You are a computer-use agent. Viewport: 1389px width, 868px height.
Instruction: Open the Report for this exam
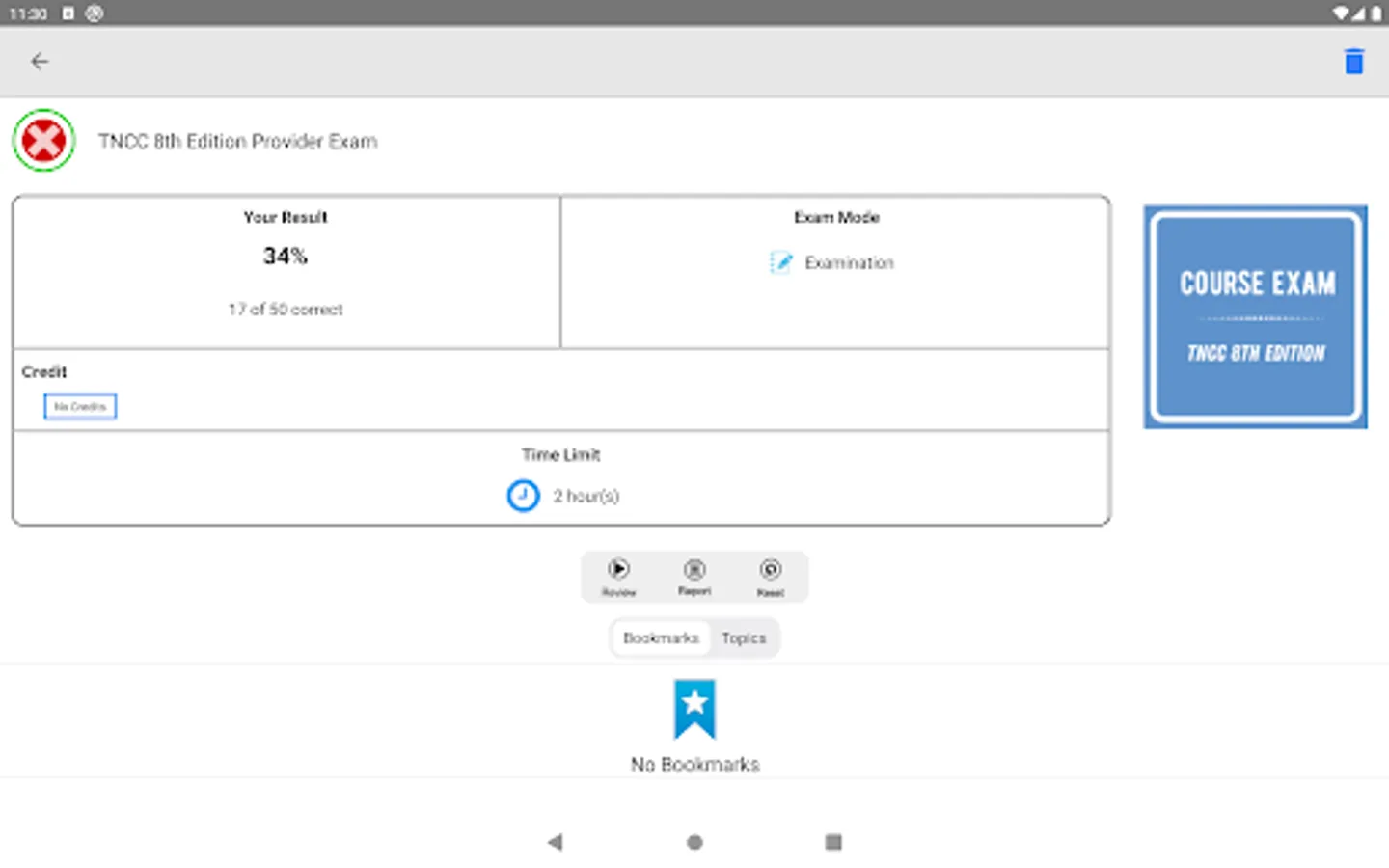tap(694, 577)
